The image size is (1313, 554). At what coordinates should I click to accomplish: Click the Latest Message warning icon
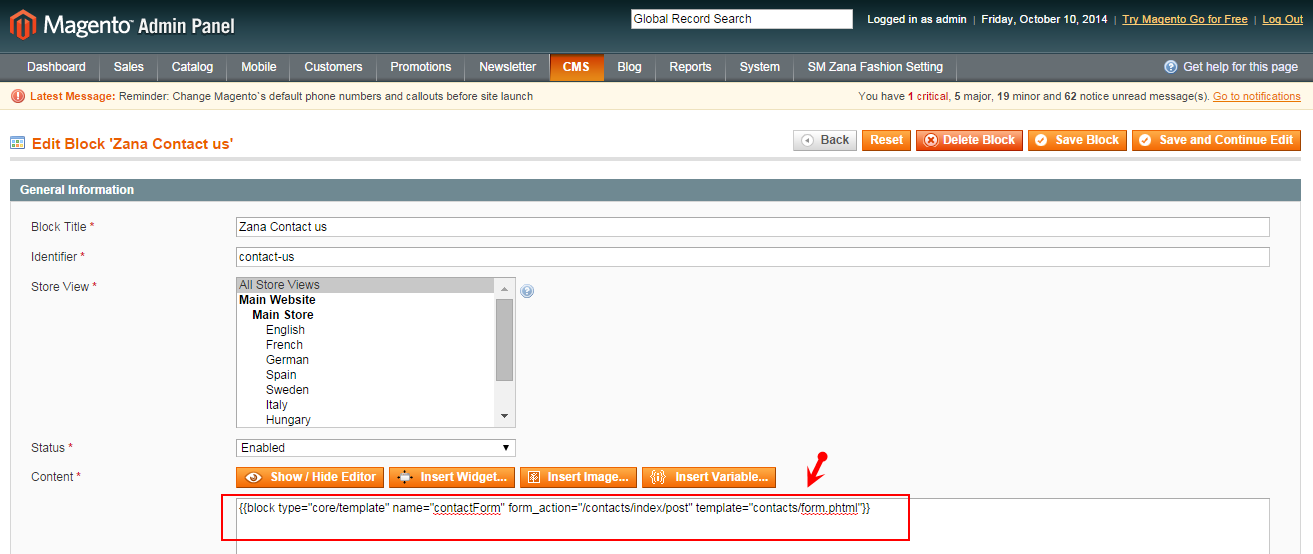coord(18,97)
